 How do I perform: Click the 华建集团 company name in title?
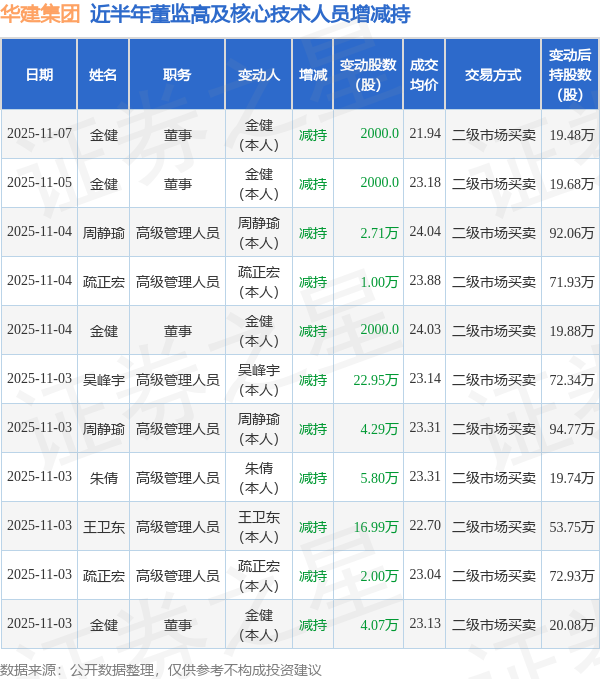click(40, 14)
